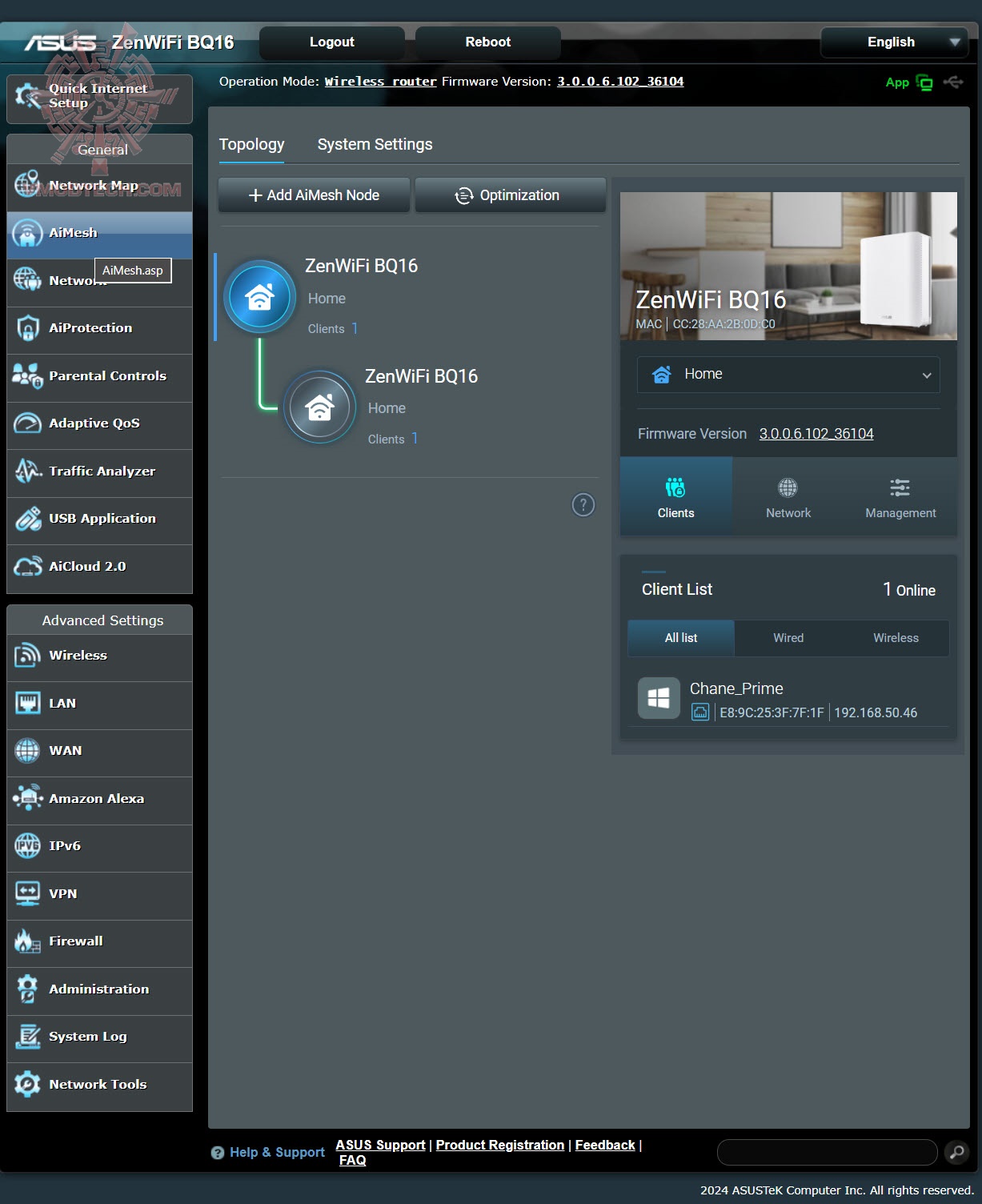Screen dimensions: 982x1204
Task: Open the English language dropdown
Action: 894,42
